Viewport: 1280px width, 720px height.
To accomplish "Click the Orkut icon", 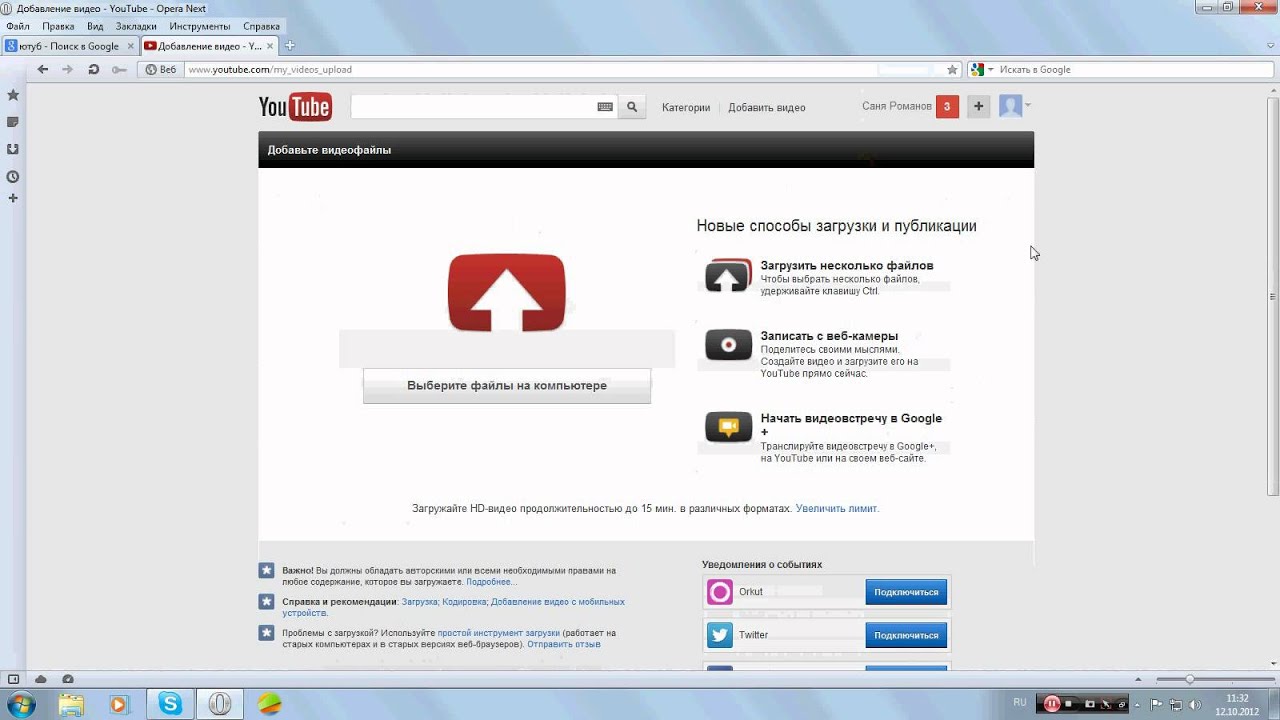I will [x=720, y=592].
